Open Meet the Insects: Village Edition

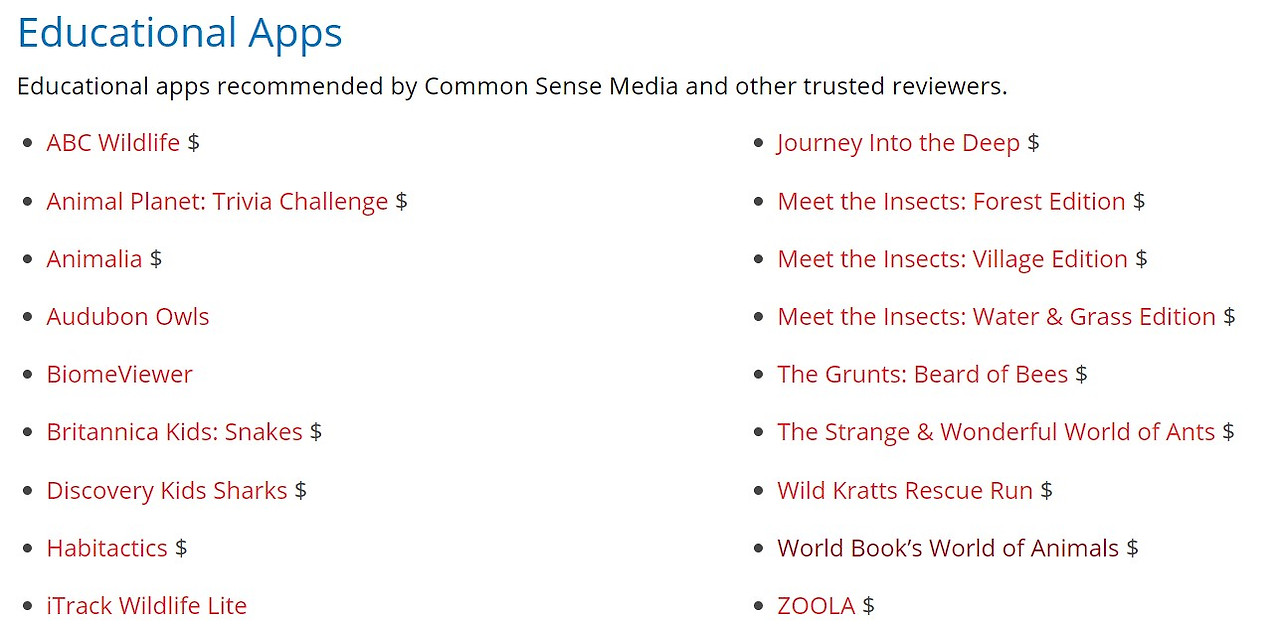coord(952,259)
